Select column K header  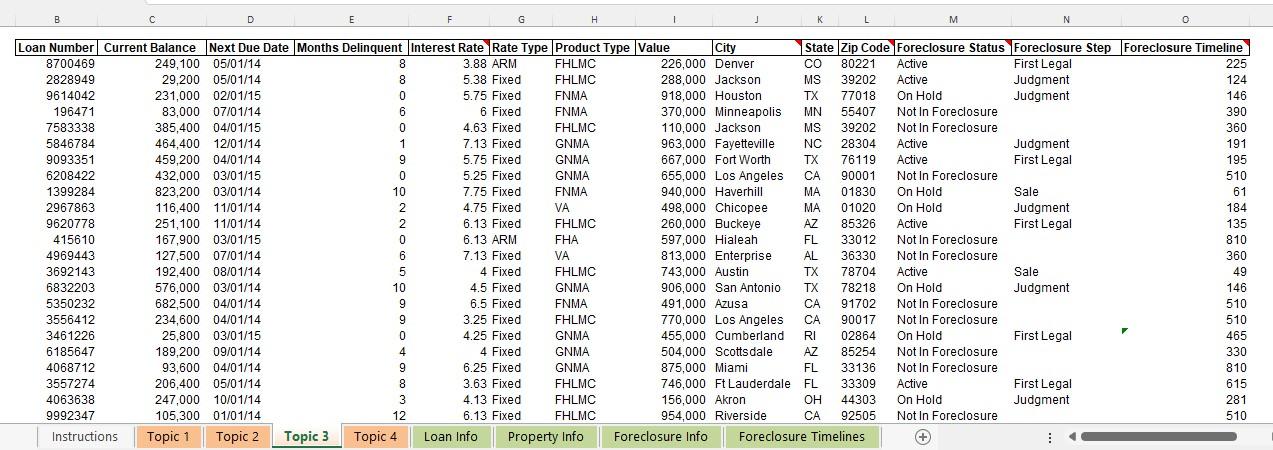(x=820, y=19)
